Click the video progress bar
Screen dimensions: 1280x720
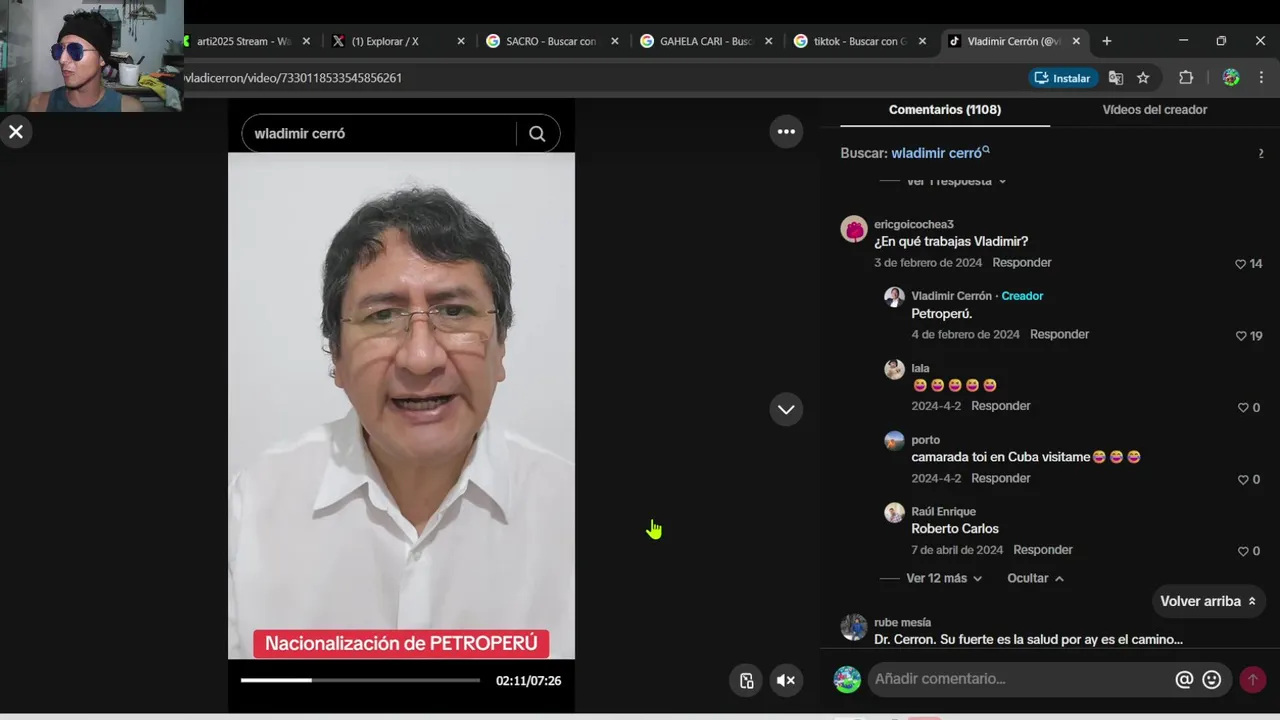(360, 680)
